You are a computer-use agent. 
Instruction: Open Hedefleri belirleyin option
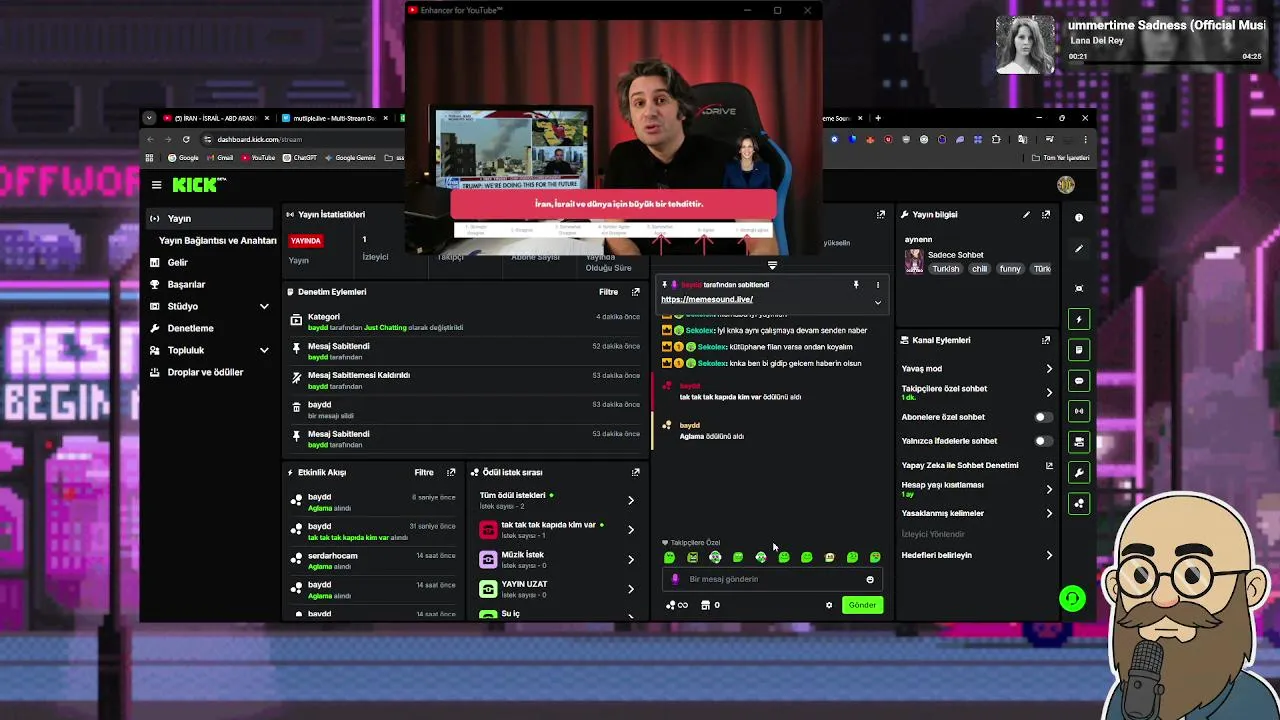(x=1049, y=555)
